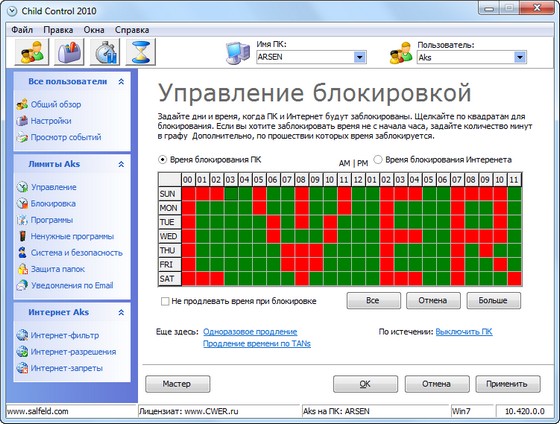The width and height of the screenshot is (560, 424).
Task: Open the Имя ПК dropdown
Action: (x=360, y=57)
